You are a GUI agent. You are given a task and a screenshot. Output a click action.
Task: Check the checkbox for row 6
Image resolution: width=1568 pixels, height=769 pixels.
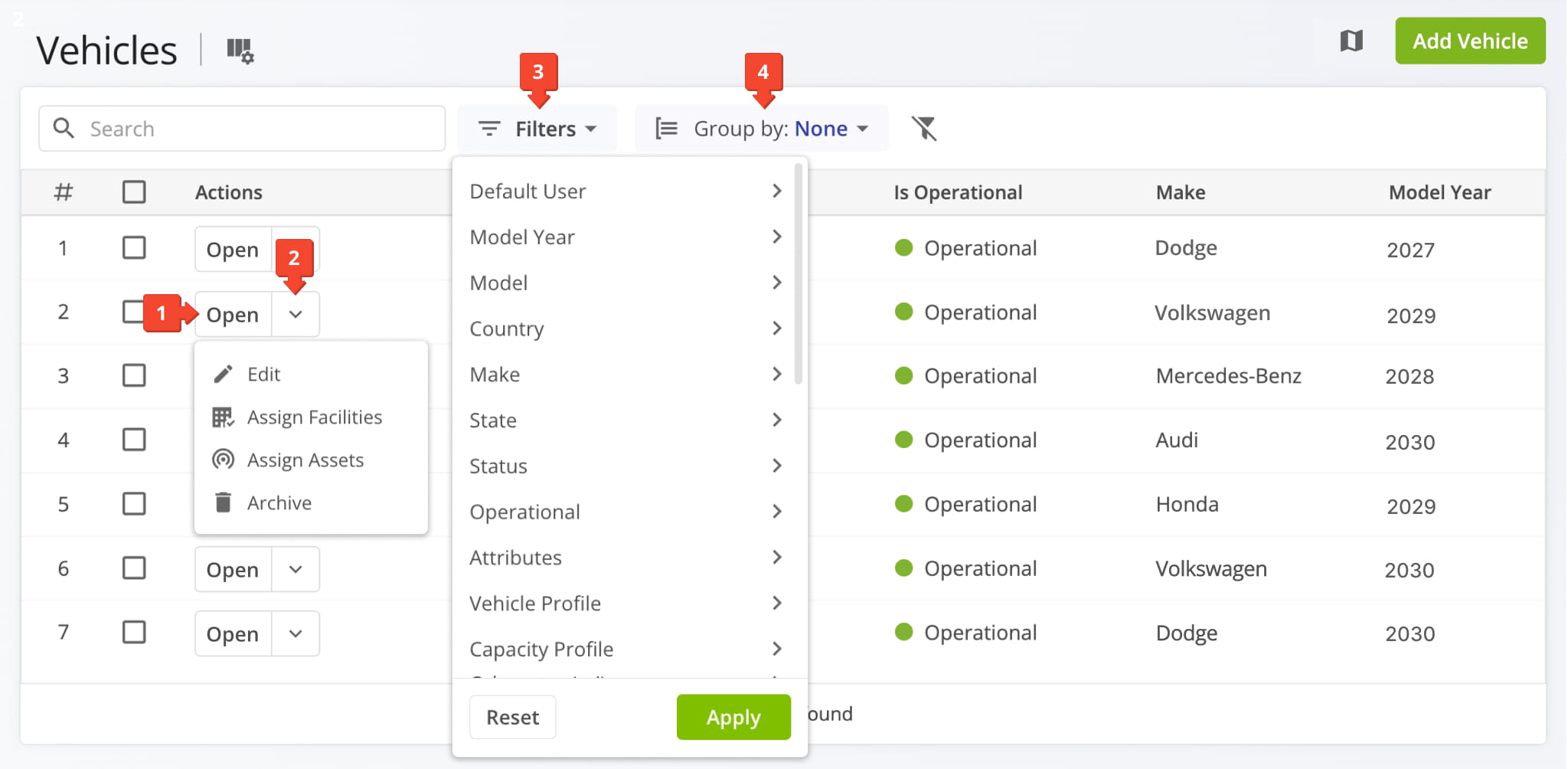(x=134, y=568)
